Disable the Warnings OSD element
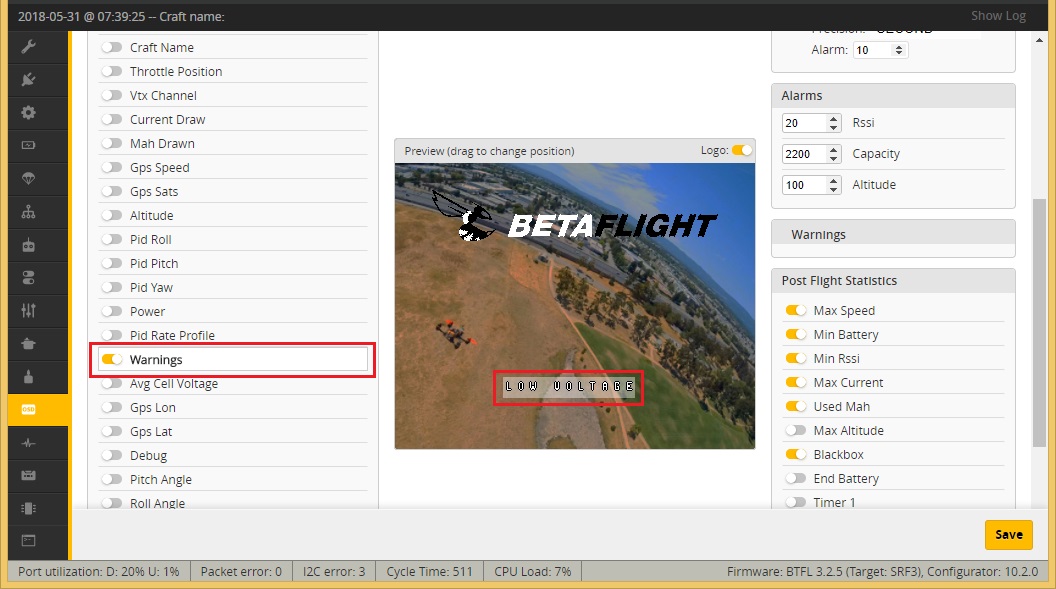 (112, 359)
